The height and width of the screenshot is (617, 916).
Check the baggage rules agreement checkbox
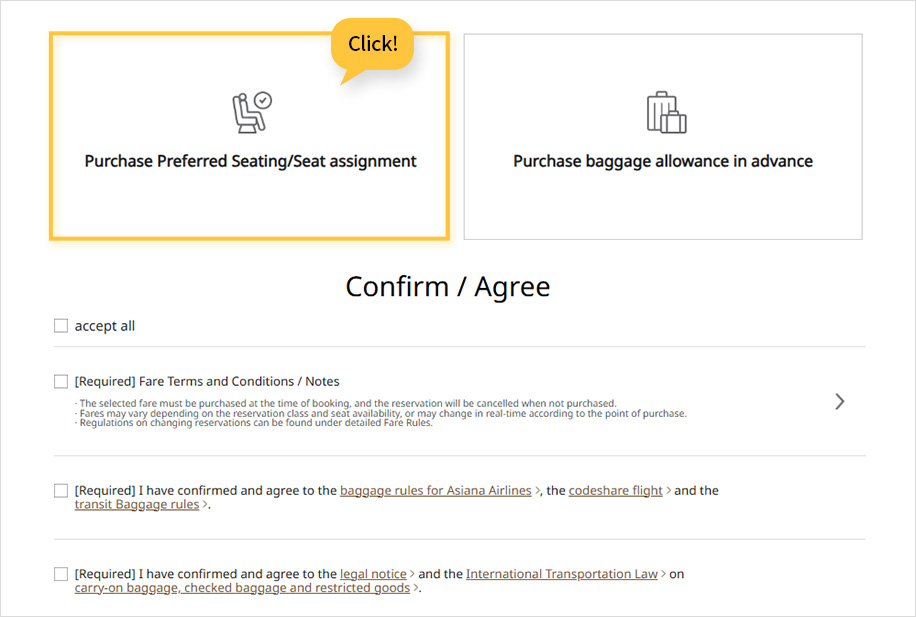pos(61,490)
